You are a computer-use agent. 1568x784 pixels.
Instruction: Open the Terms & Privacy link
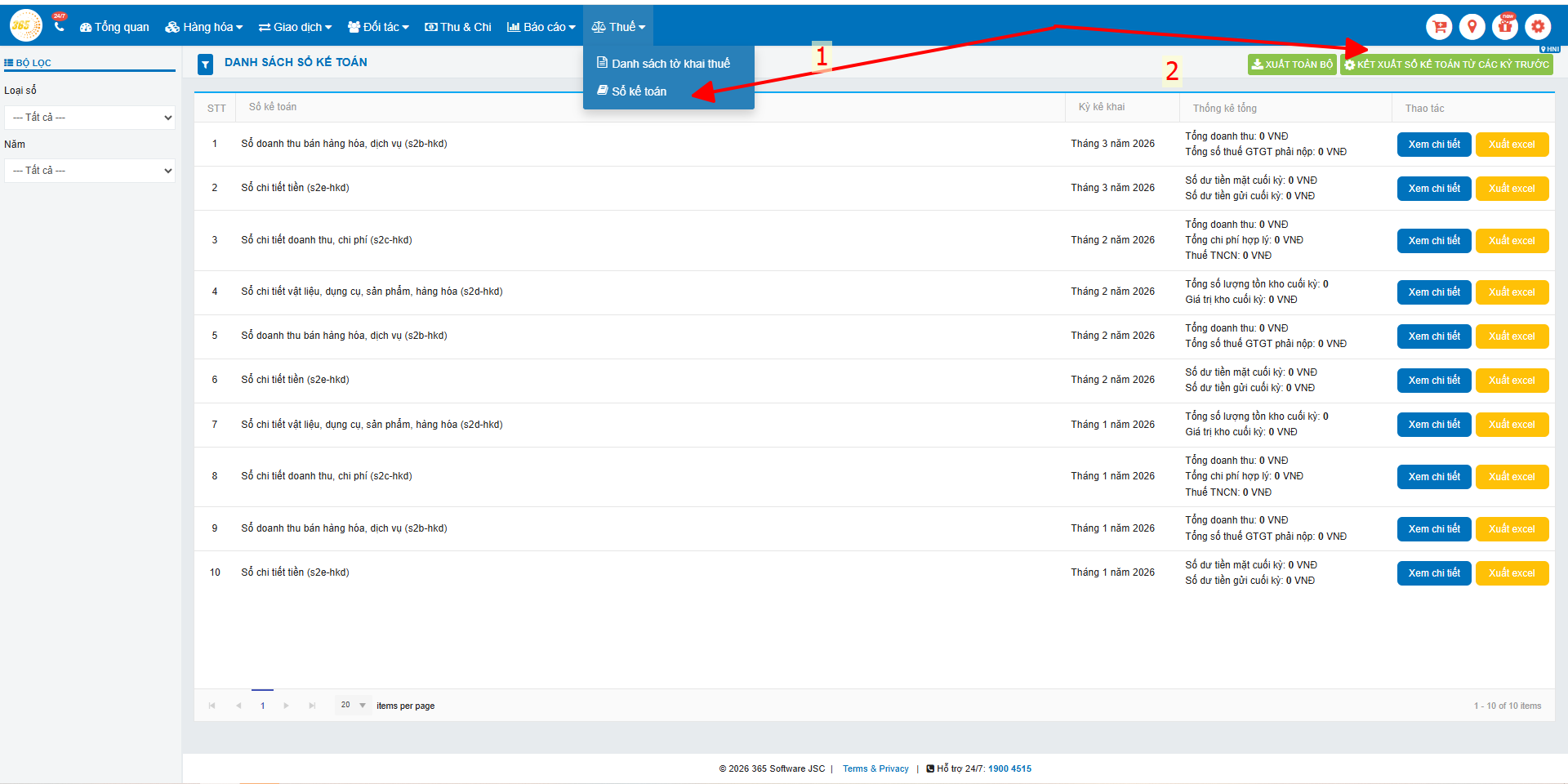tap(875, 768)
